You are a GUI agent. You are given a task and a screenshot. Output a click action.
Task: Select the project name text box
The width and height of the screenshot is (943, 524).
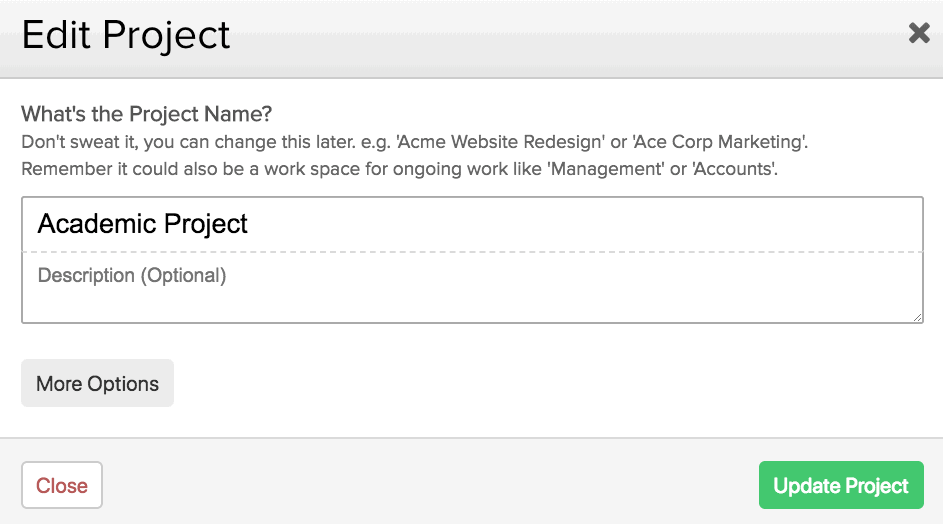(472, 224)
